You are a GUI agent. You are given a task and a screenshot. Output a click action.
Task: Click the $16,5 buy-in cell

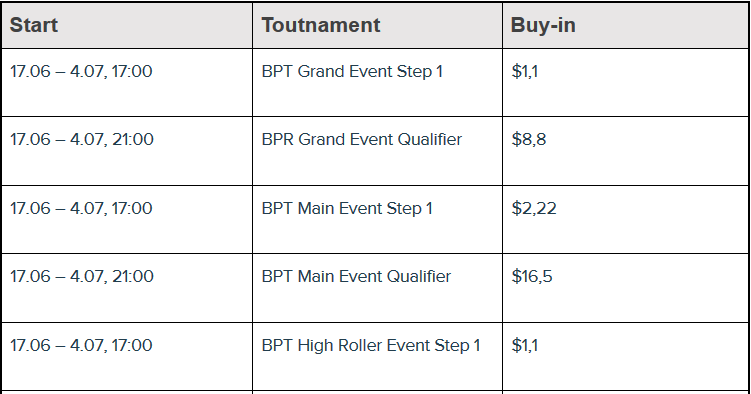point(626,288)
